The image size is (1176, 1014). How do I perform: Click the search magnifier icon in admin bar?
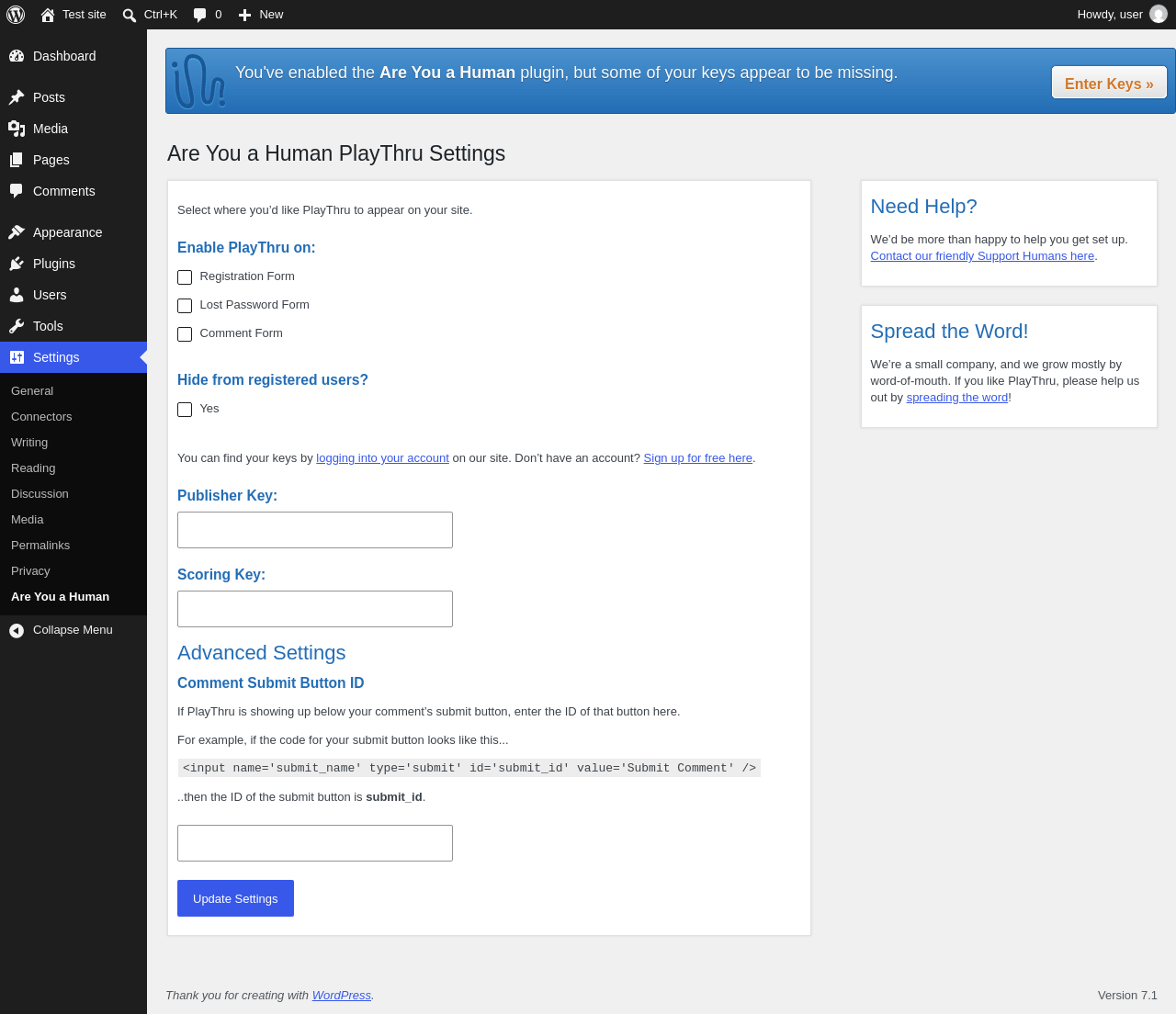(x=130, y=15)
